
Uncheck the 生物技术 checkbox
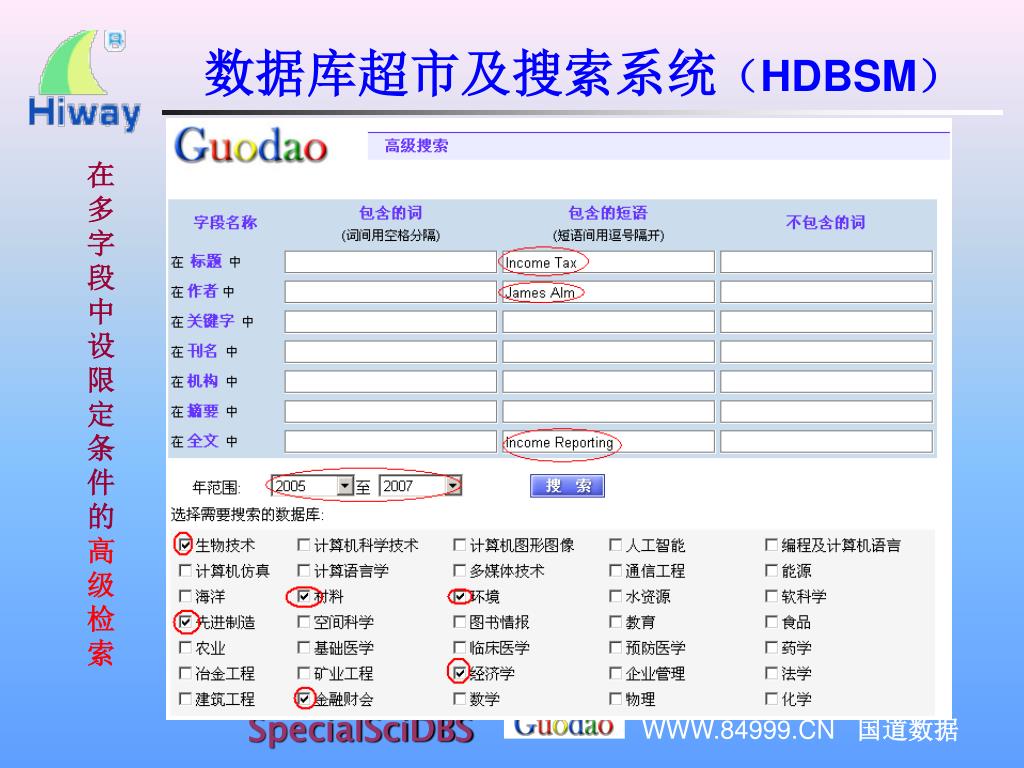coord(185,545)
